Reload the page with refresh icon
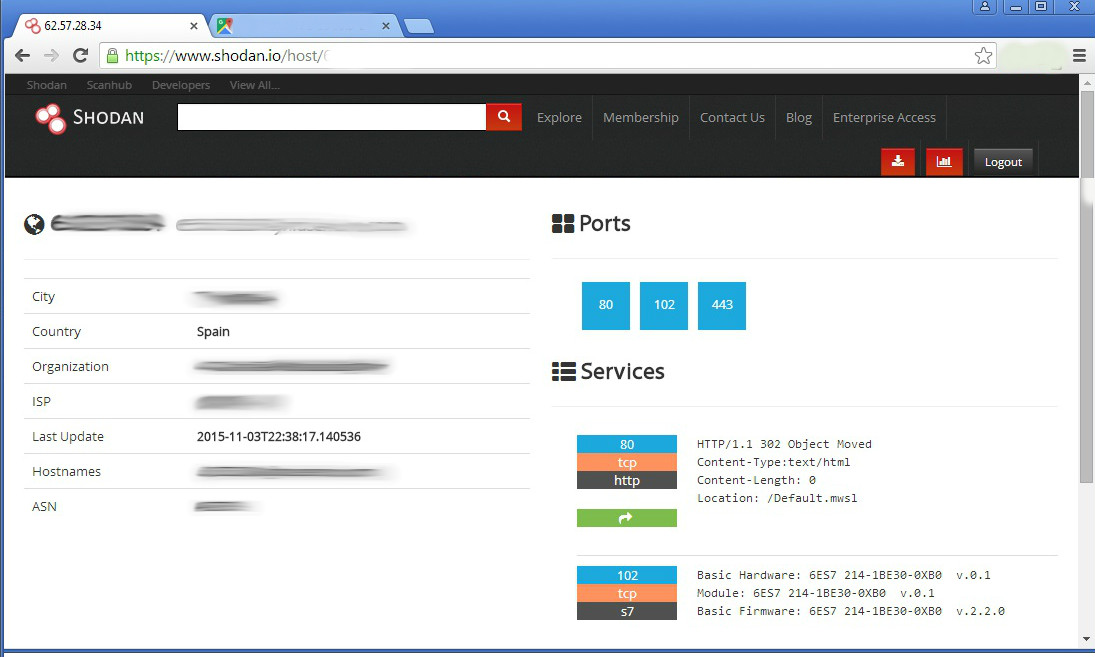The image size is (1095, 657). point(80,55)
